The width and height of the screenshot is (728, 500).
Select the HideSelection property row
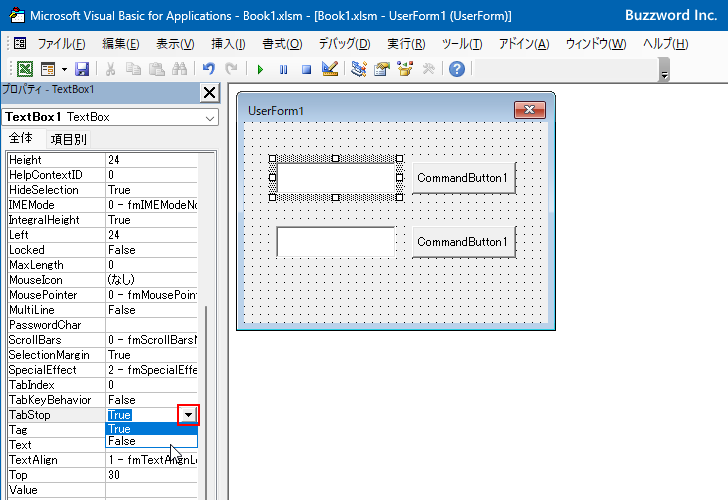coord(103,190)
